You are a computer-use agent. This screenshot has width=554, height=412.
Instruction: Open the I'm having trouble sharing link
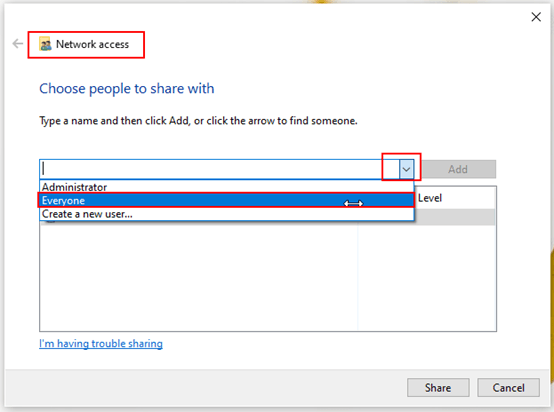point(101,343)
